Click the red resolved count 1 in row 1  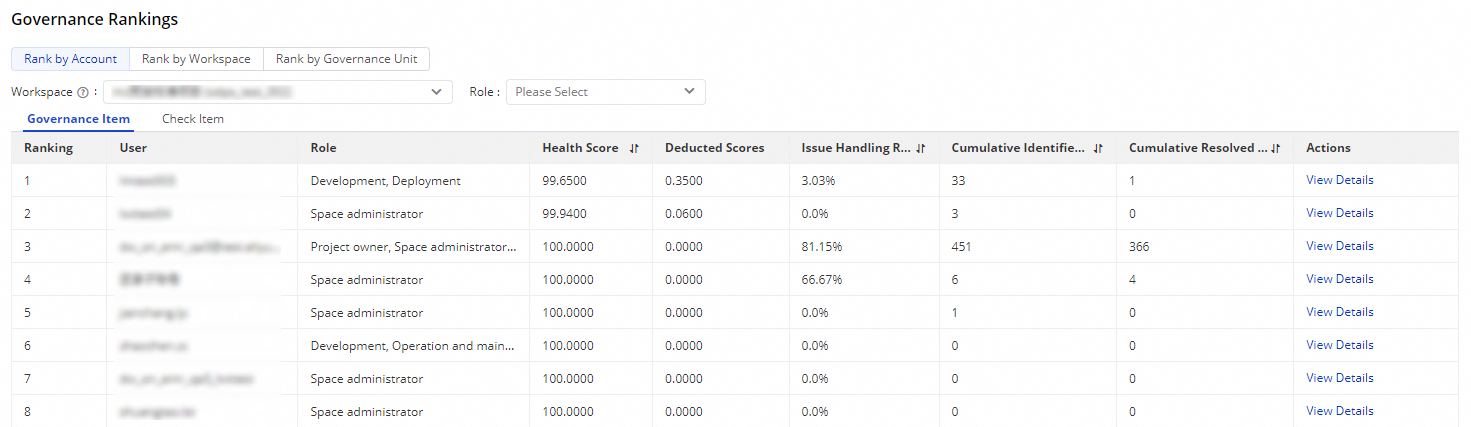(1132, 181)
